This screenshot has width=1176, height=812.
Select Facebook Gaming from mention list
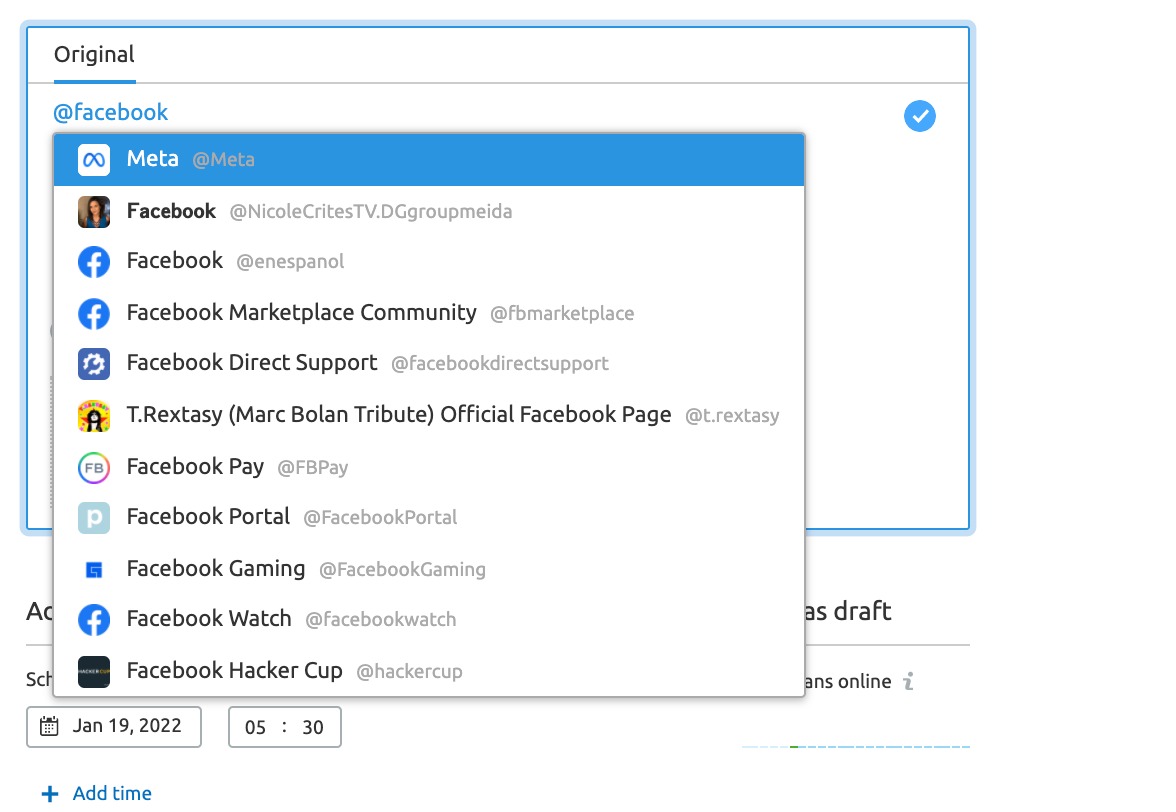(x=429, y=571)
